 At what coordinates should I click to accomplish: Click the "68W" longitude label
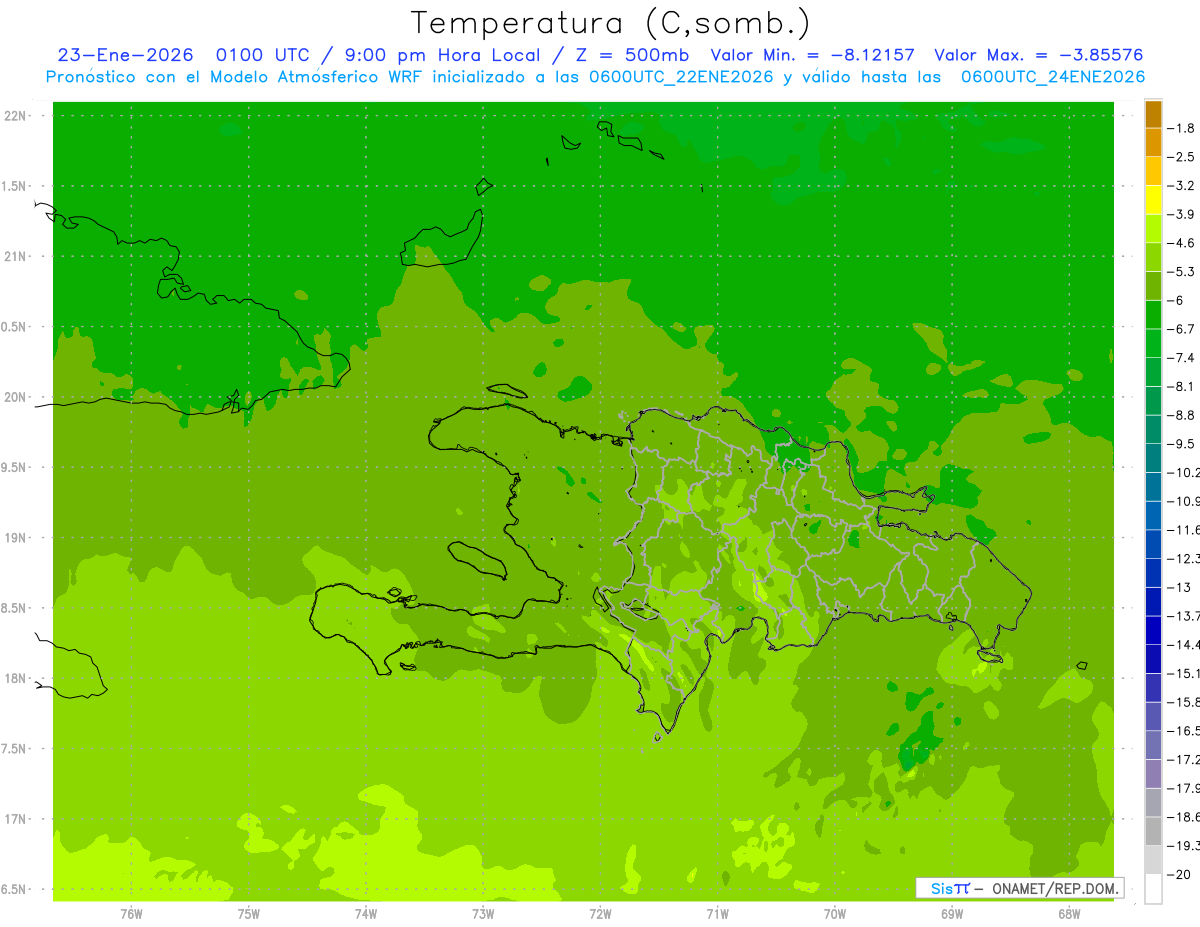click(1069, 914)
